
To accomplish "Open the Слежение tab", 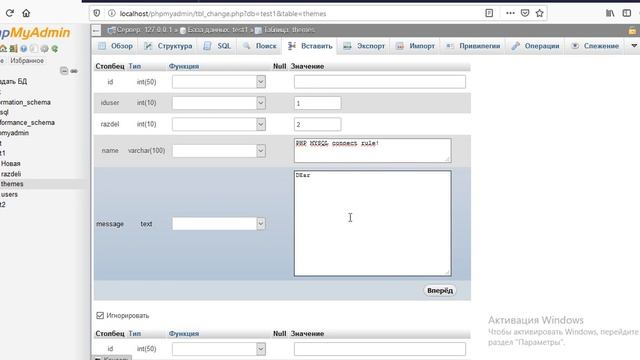I will (595, 46).
